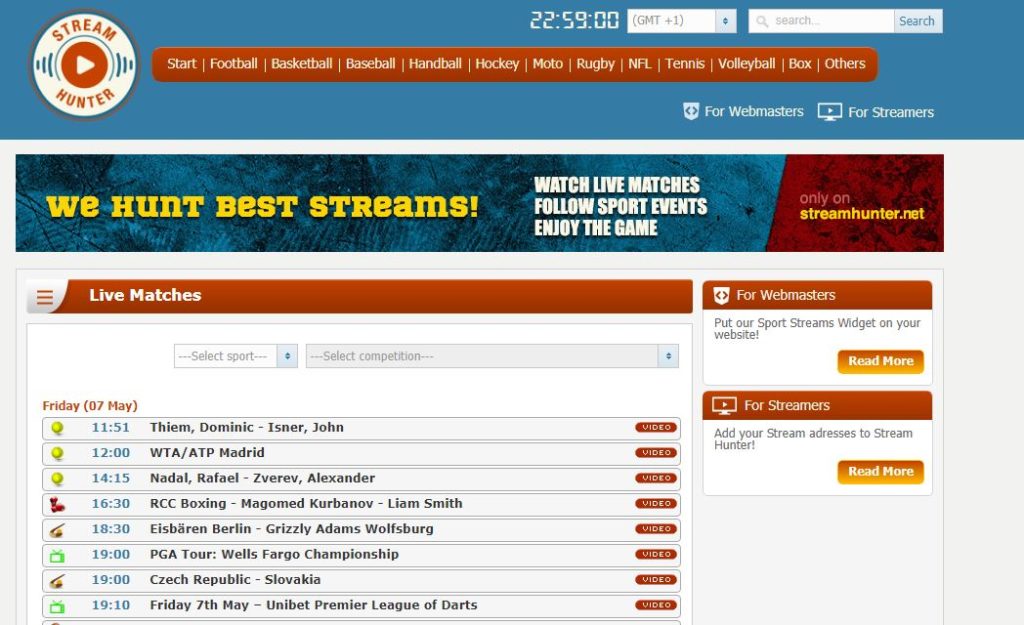
Task: Click VIDEO badge for RCC Boxing
Action: click(x=656, y=504)
